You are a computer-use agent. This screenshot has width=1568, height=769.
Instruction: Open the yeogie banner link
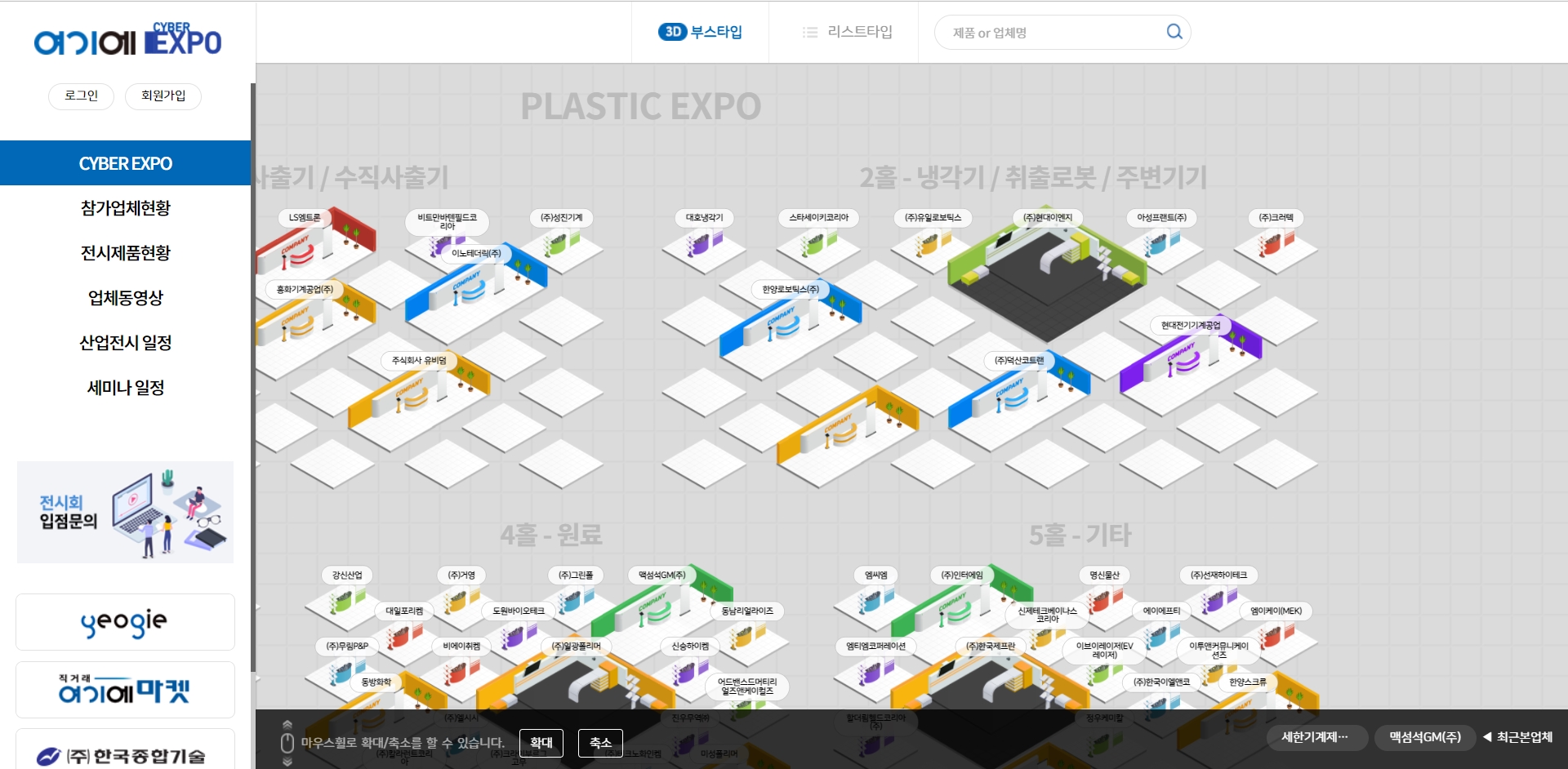point(126,622)
